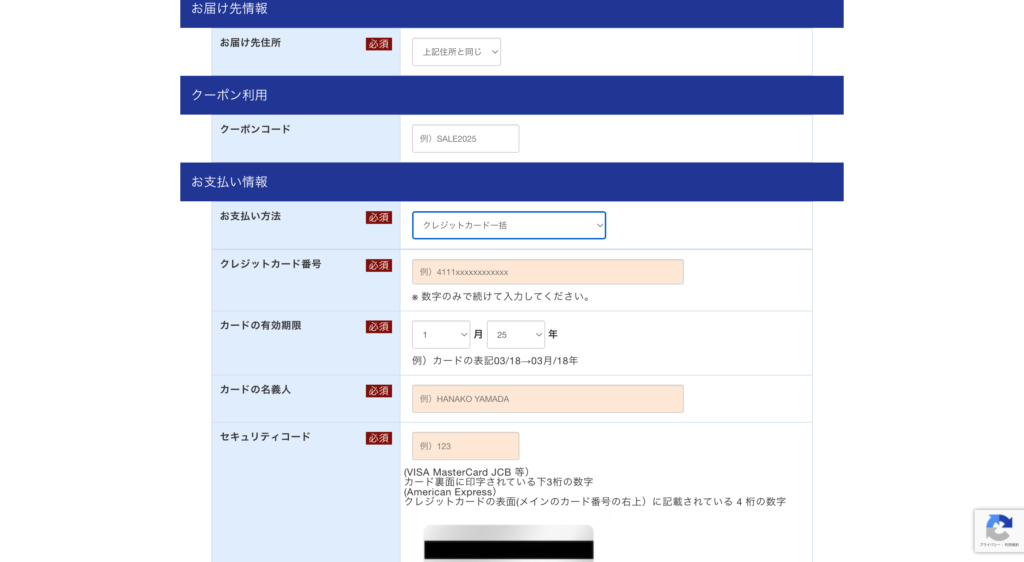
Task: Select the セキュリティコード input box
Action: point(465,446)
